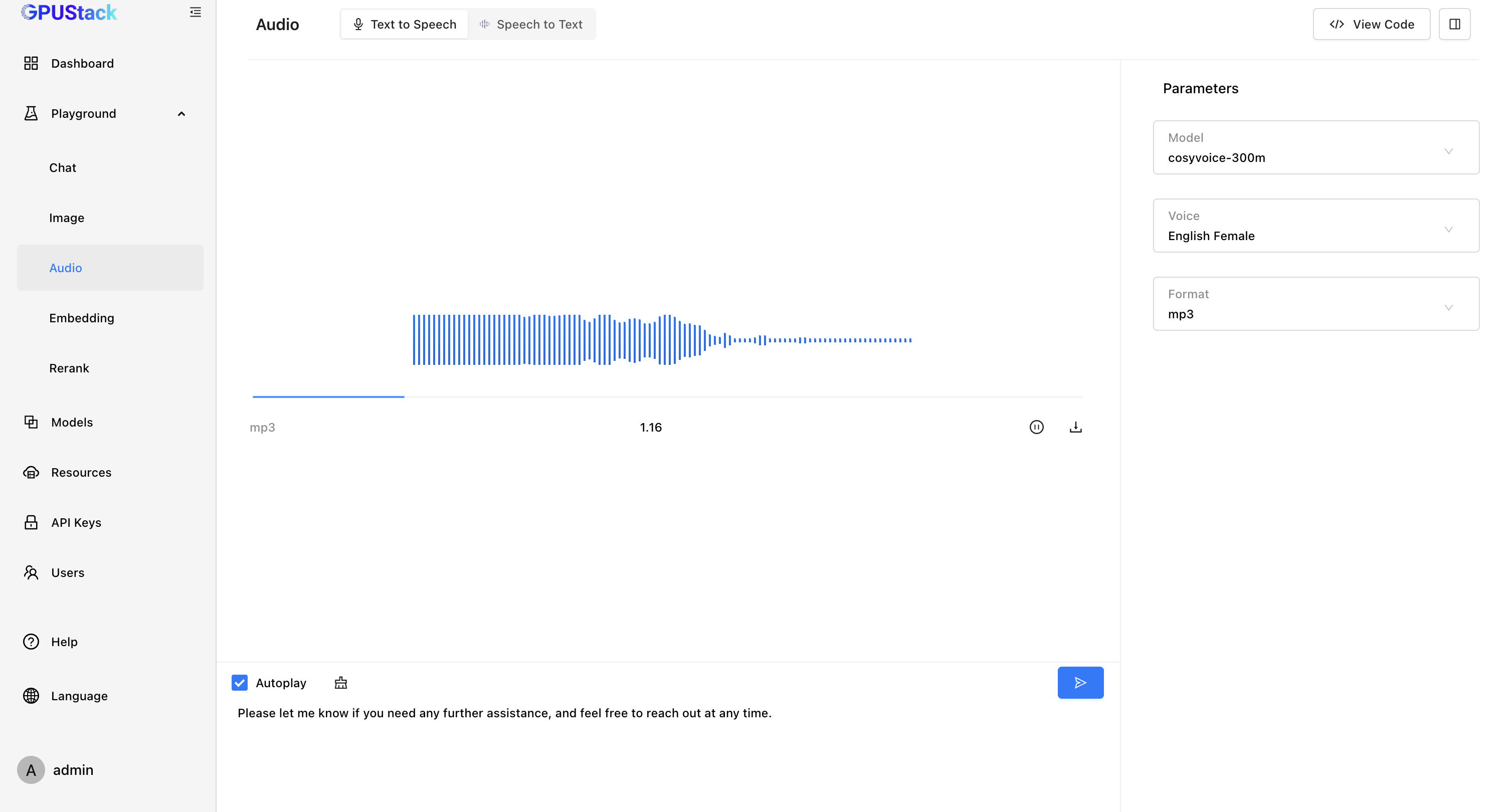
Task: Toggle the parameters panel layout icon
Action: (x=1455, y=24)
